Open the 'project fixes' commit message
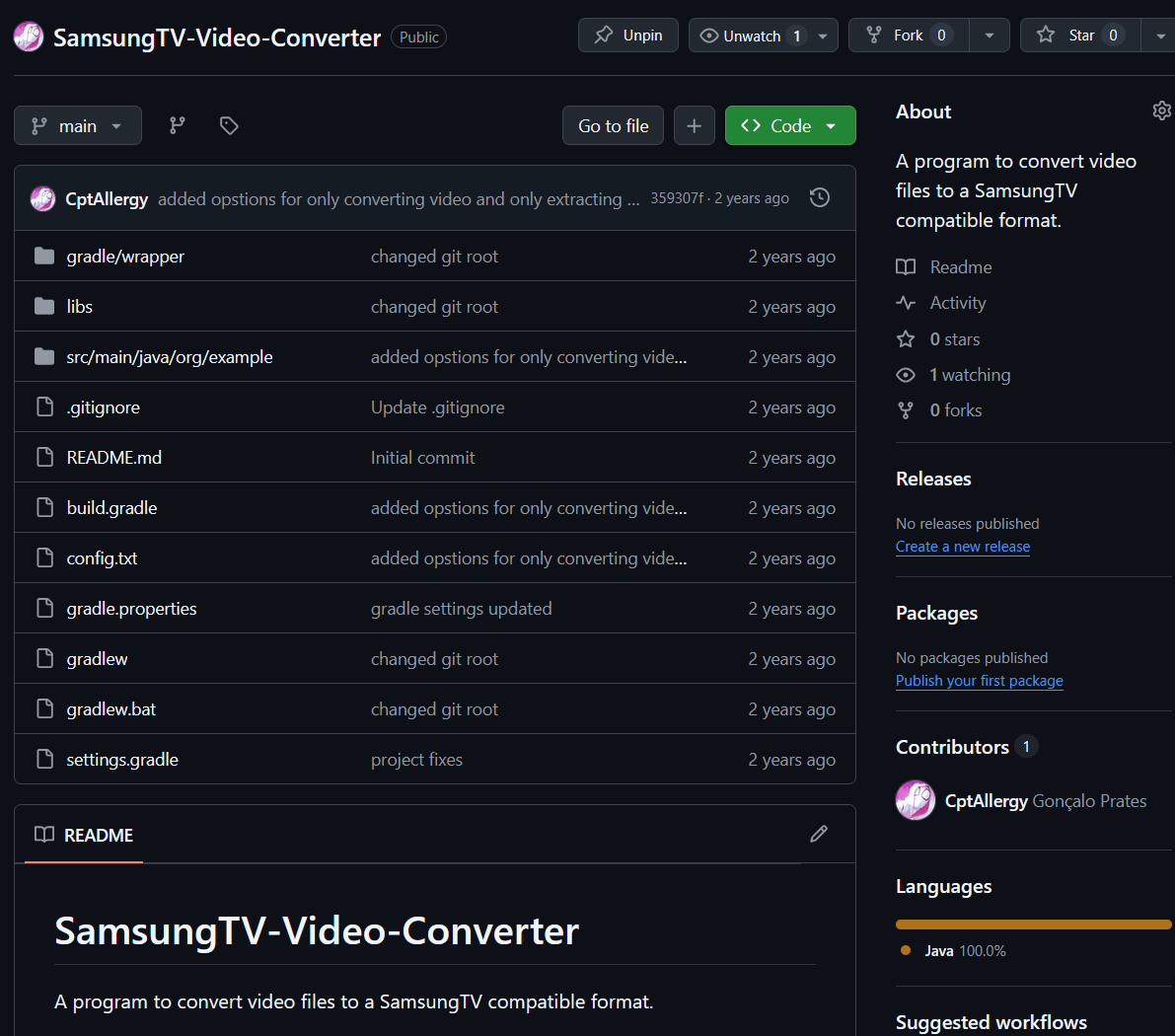 click(x=416, y=759)
